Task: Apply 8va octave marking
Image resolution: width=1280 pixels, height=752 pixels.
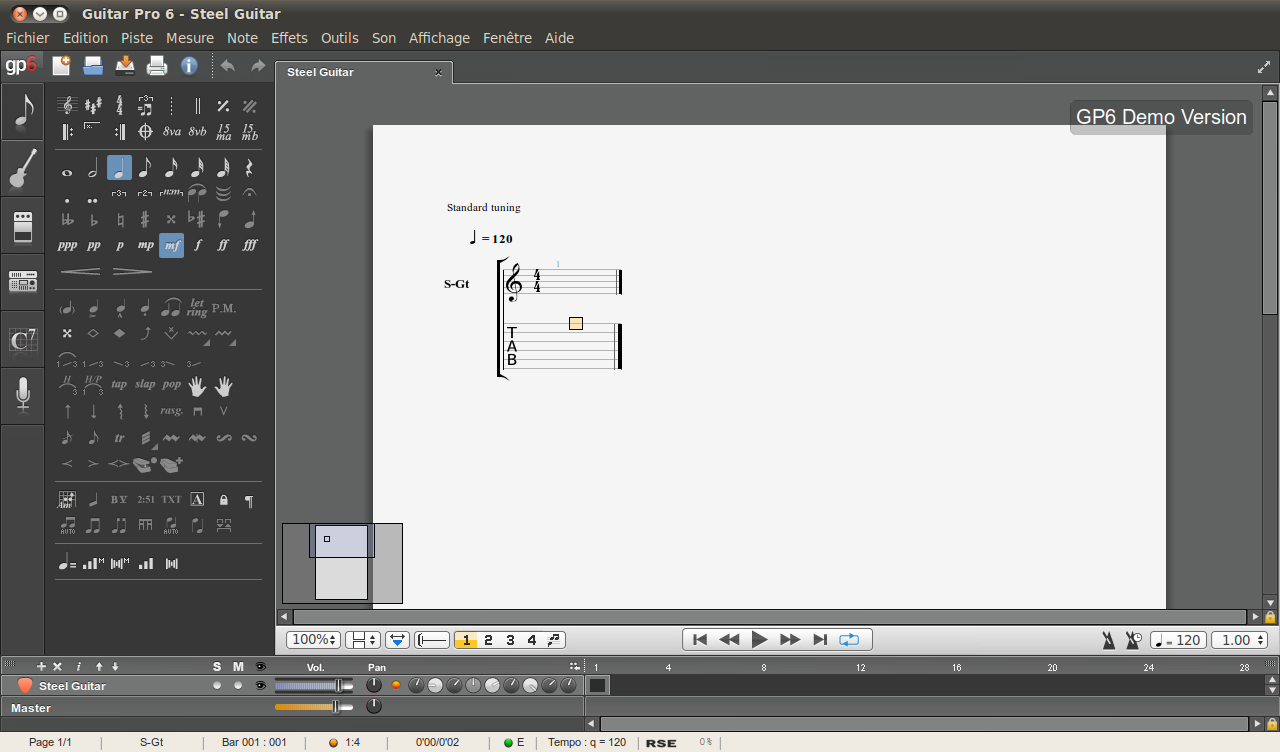Action: click(x=172, y=131)
